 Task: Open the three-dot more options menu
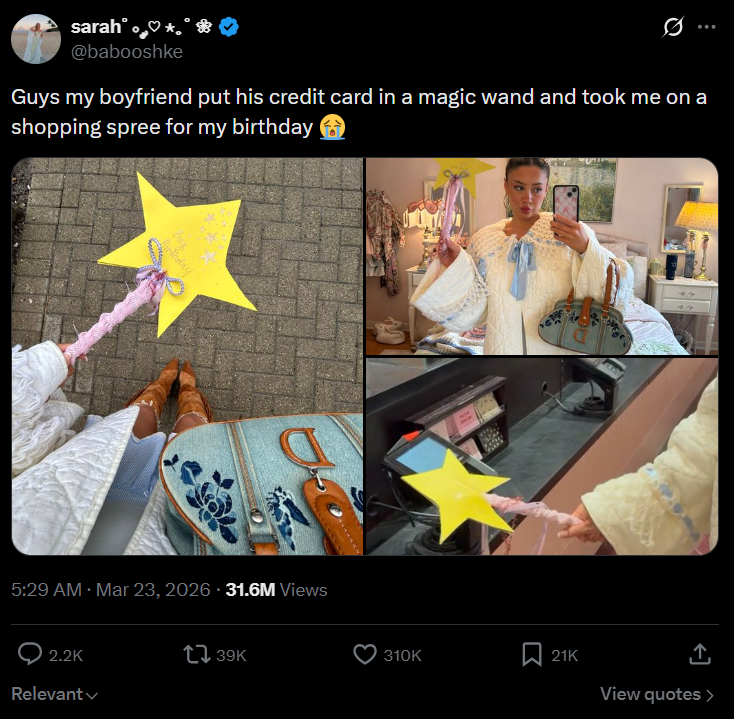tap(706, 27)
